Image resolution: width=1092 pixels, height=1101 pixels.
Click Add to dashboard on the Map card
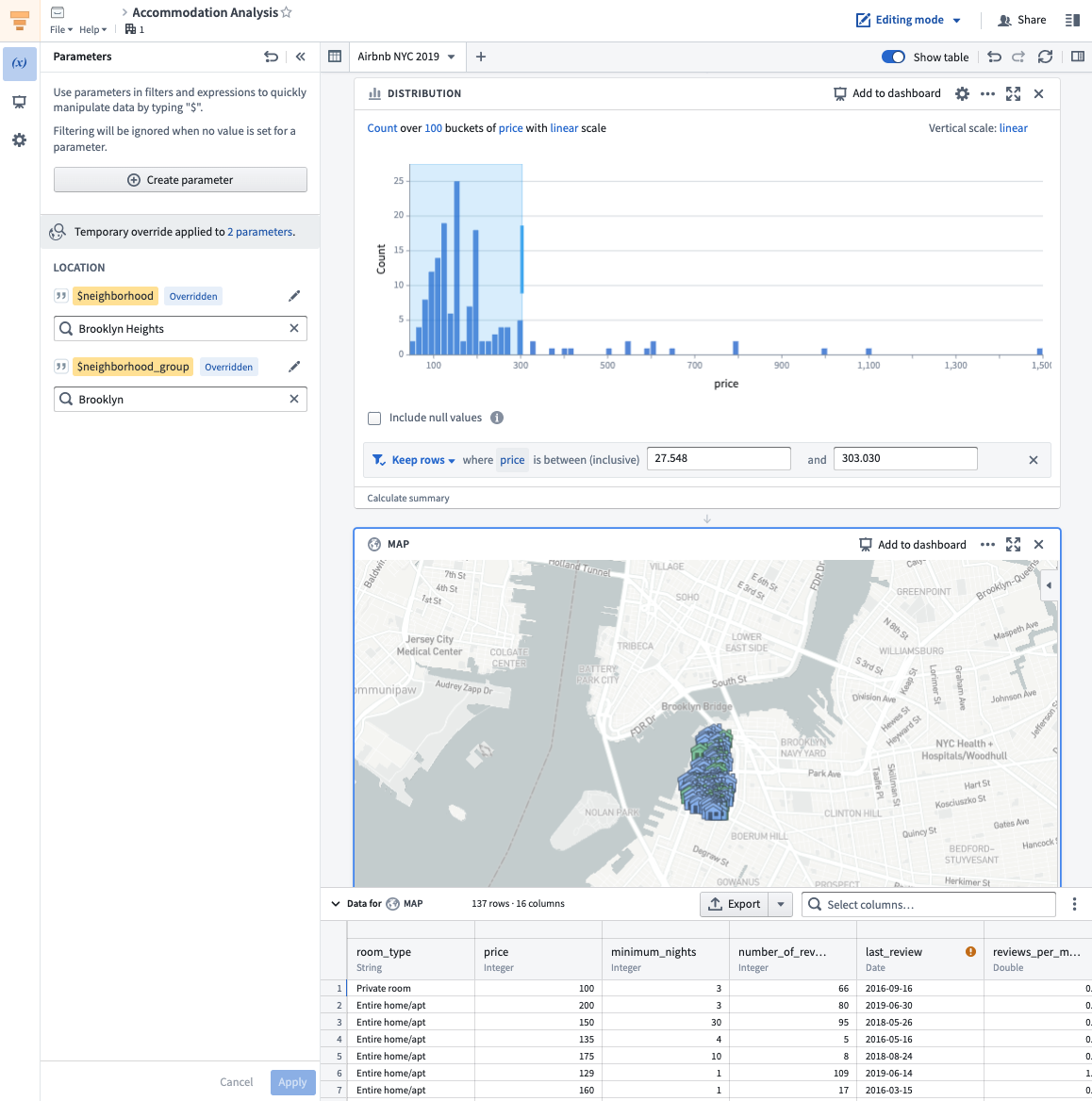tap(913, 544)
